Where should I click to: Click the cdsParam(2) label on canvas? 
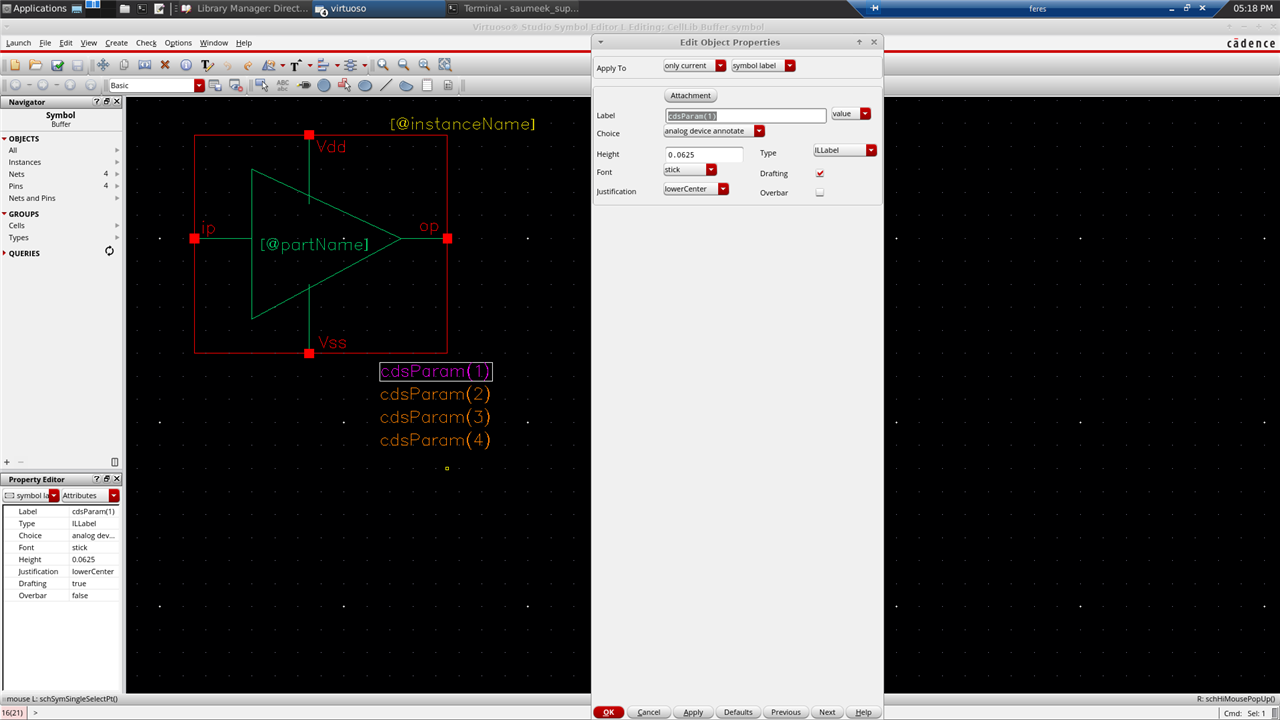point(435,395)
